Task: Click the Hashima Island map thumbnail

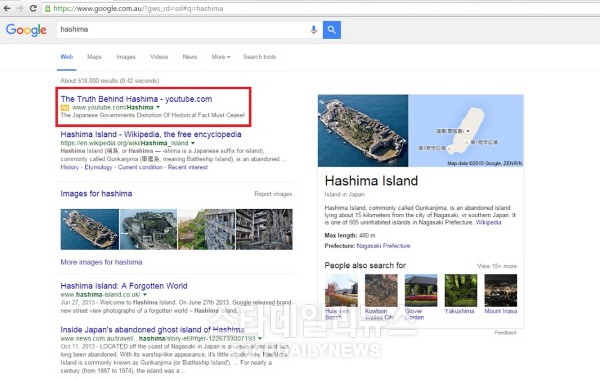Action: pyautogui.click(x=466, y=131)
